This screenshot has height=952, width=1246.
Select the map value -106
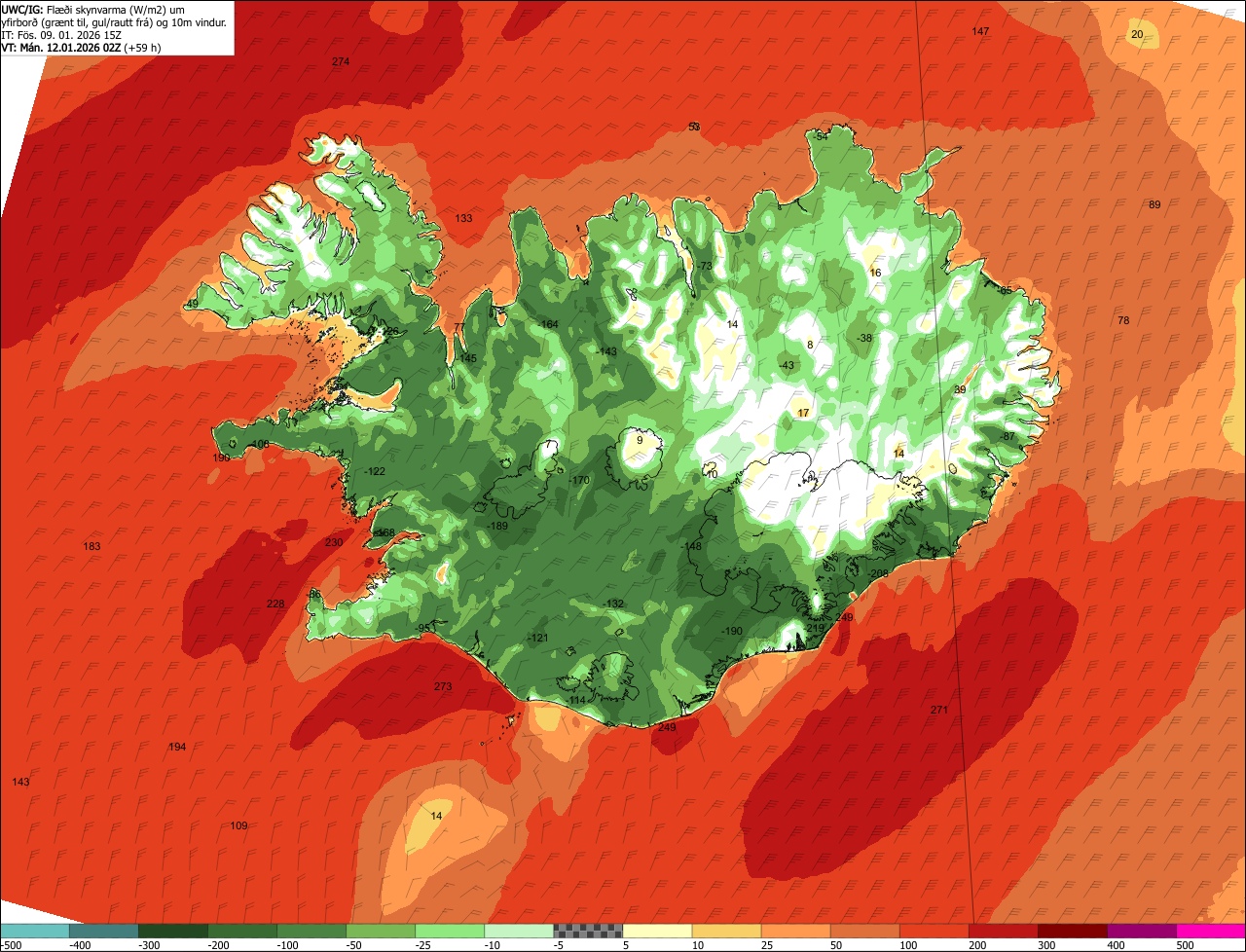tap(259, 444)
